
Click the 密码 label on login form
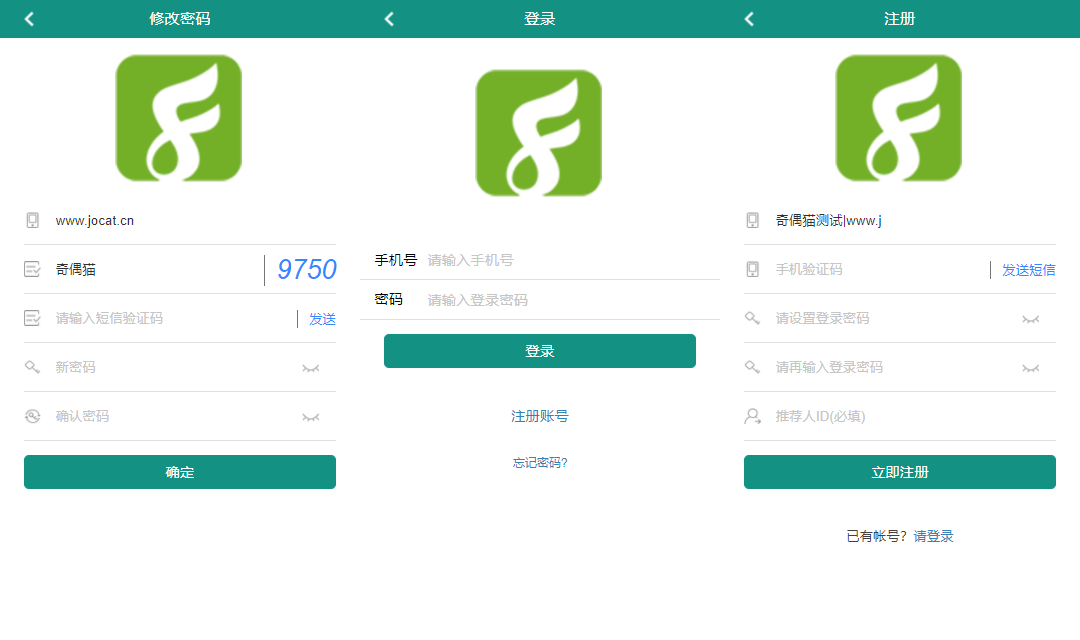pyautogui.click(x=388, y=300)
